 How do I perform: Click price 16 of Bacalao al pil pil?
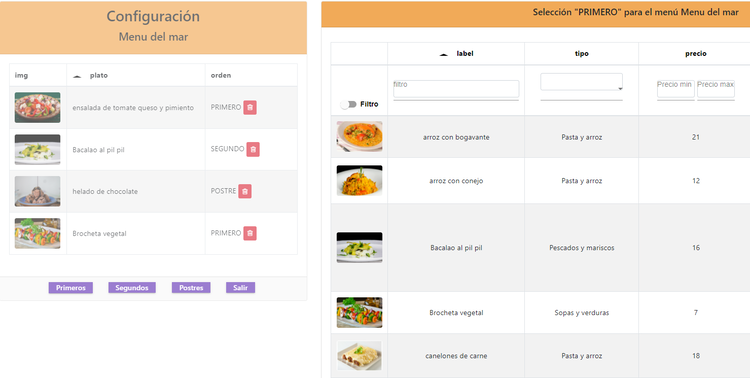[695, 248]
